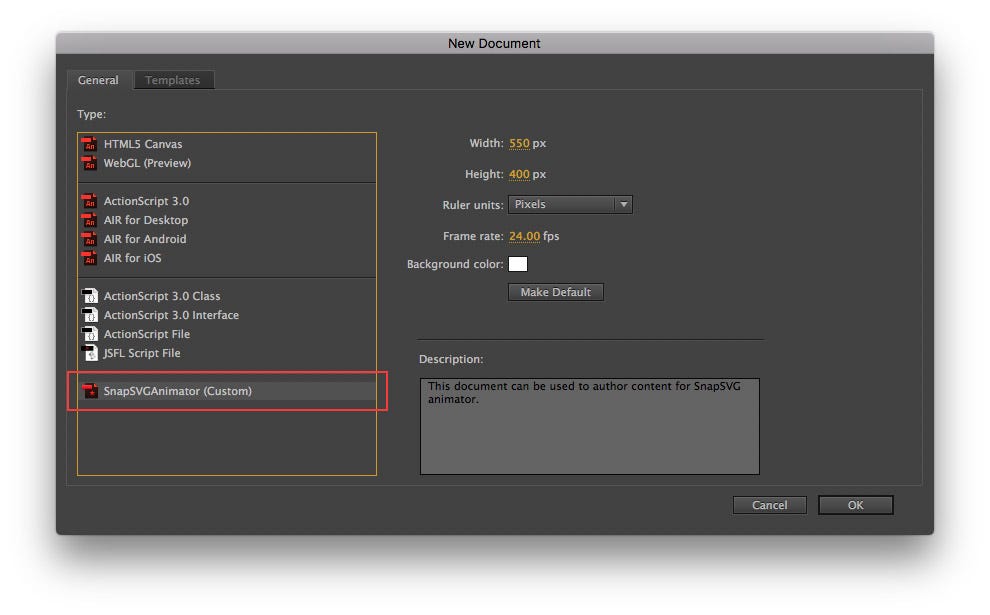The image size is (990, 615).
Task: Click the SnapSVGAnimator custom document icon
Action: 90,391
